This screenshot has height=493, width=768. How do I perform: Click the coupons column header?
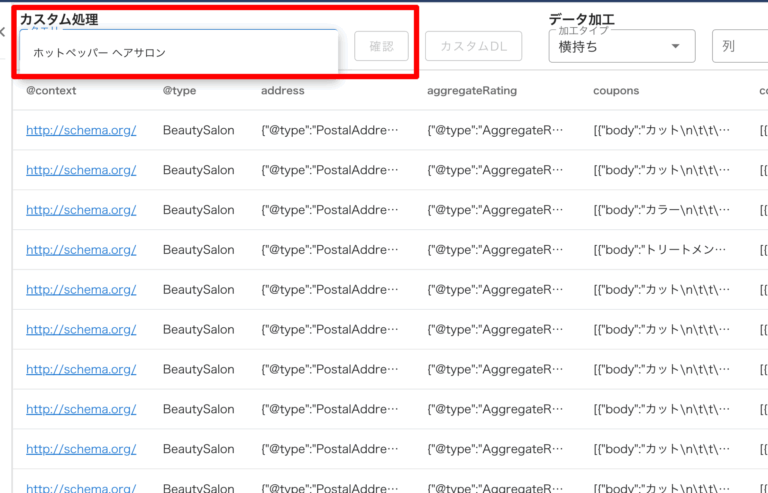pyautogui.click(x=616, y=91)
